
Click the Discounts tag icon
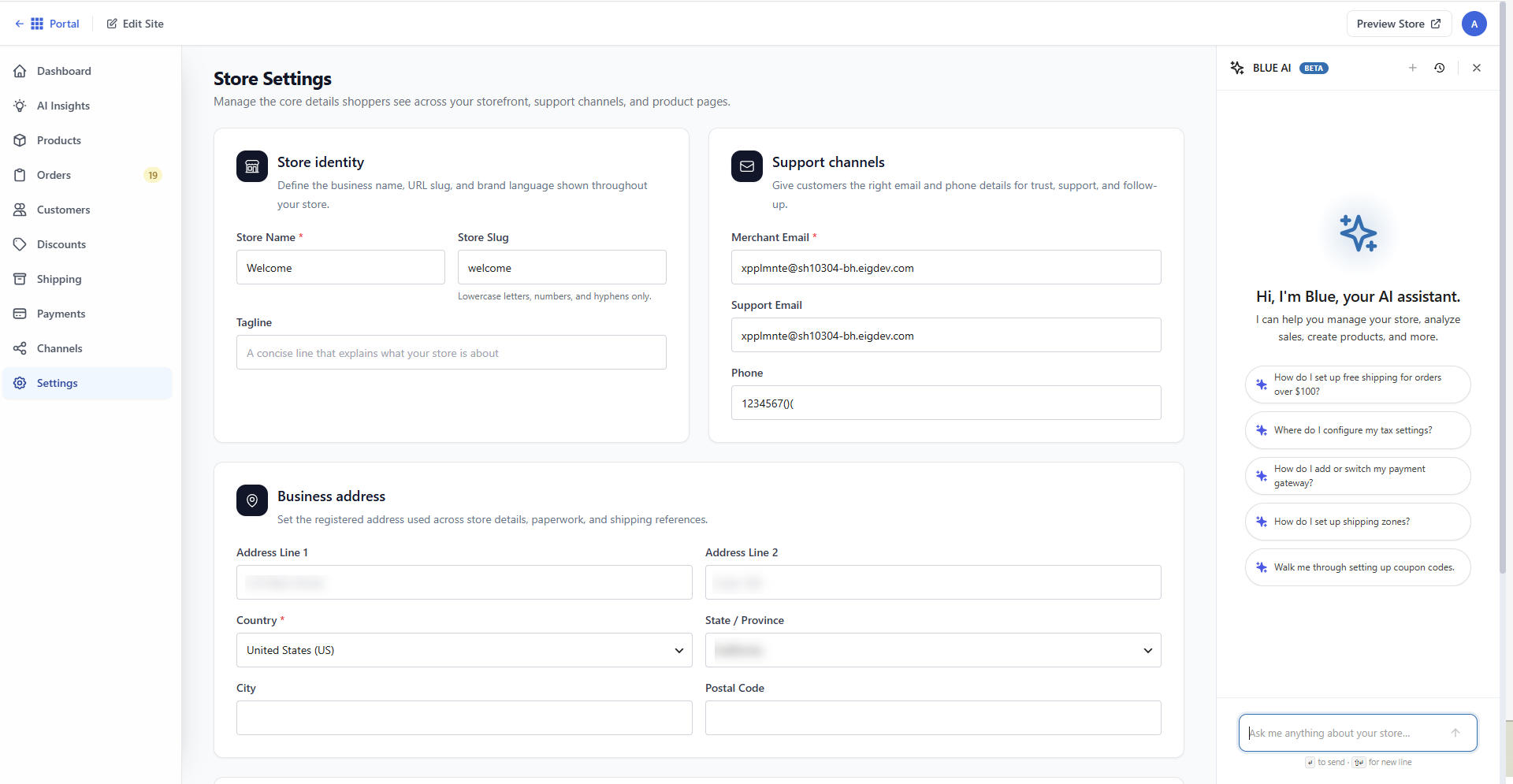coord(20,244)
